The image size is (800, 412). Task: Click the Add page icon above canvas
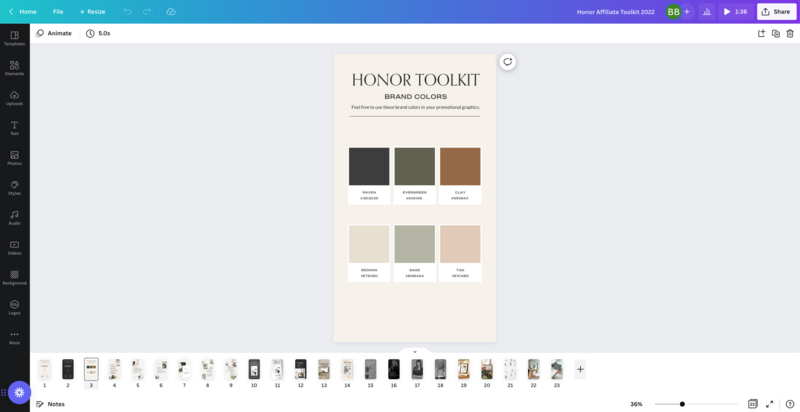761,33
